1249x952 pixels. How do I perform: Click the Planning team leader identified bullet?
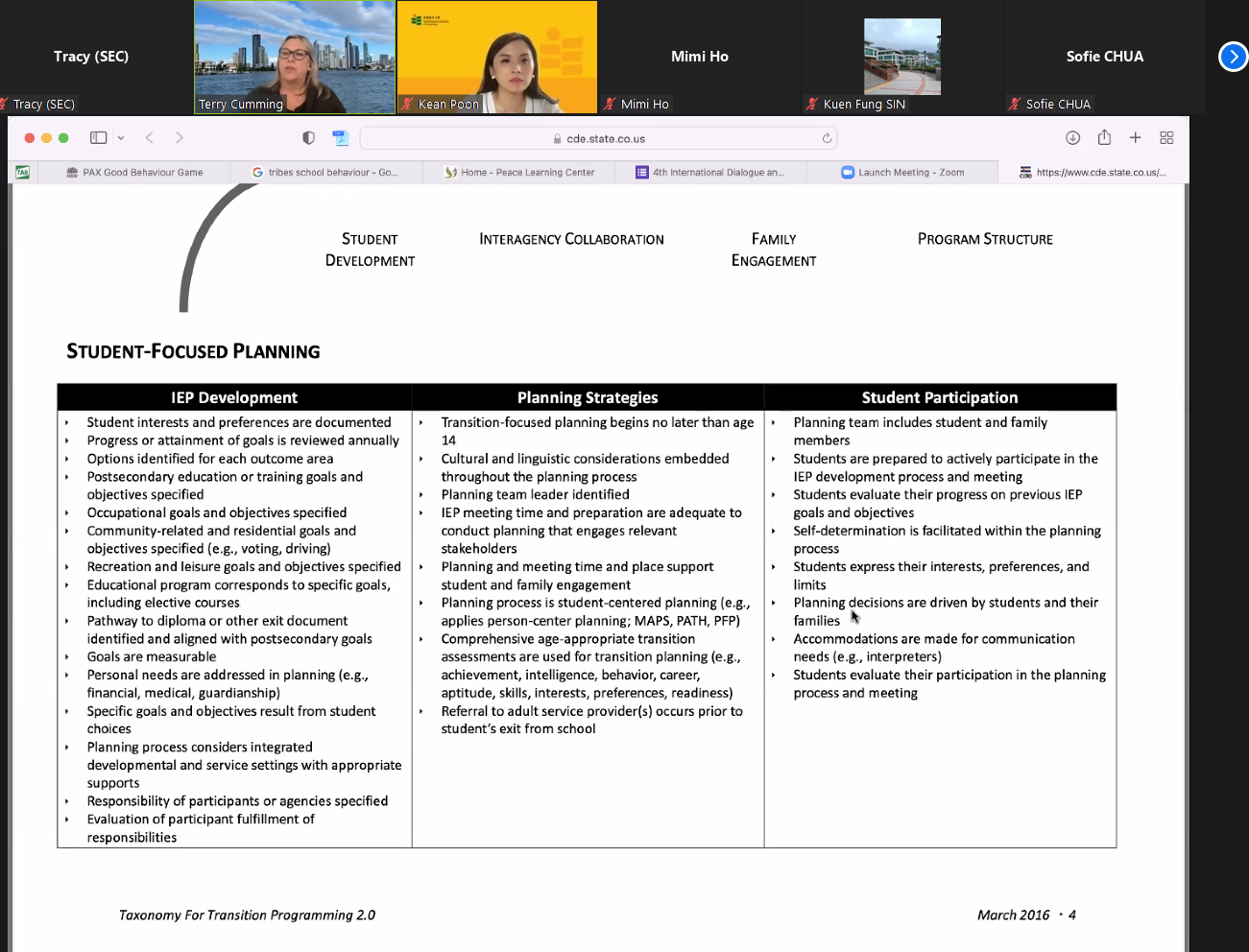pyautogui.click(x=535, y=494)
